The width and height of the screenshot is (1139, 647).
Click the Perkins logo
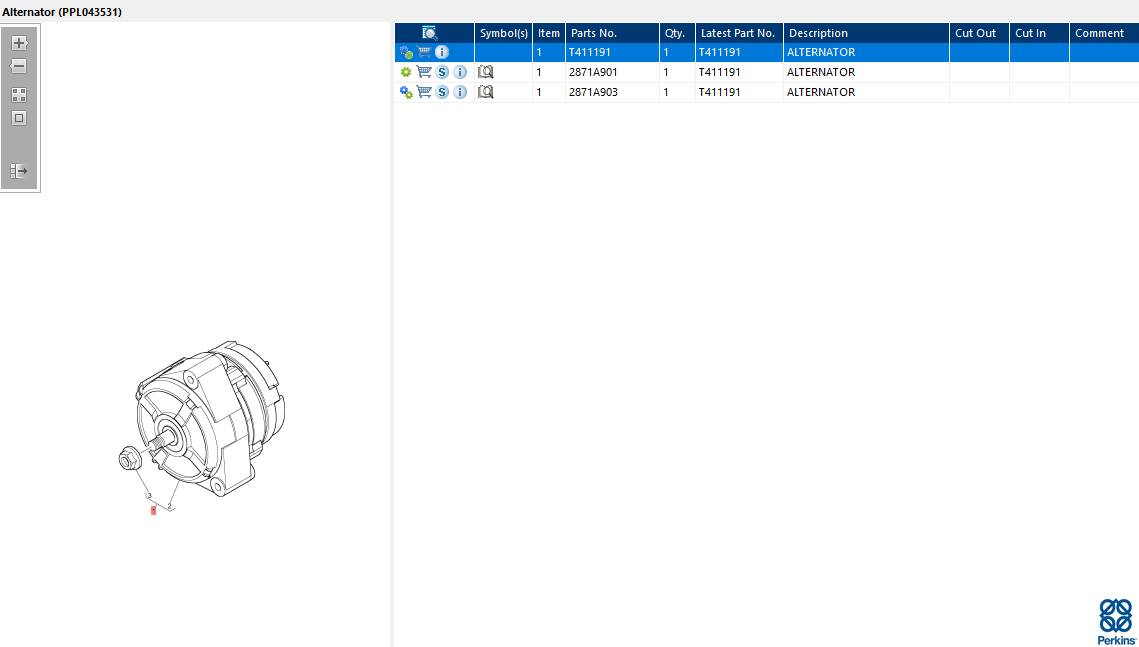tap(1116, 622)
